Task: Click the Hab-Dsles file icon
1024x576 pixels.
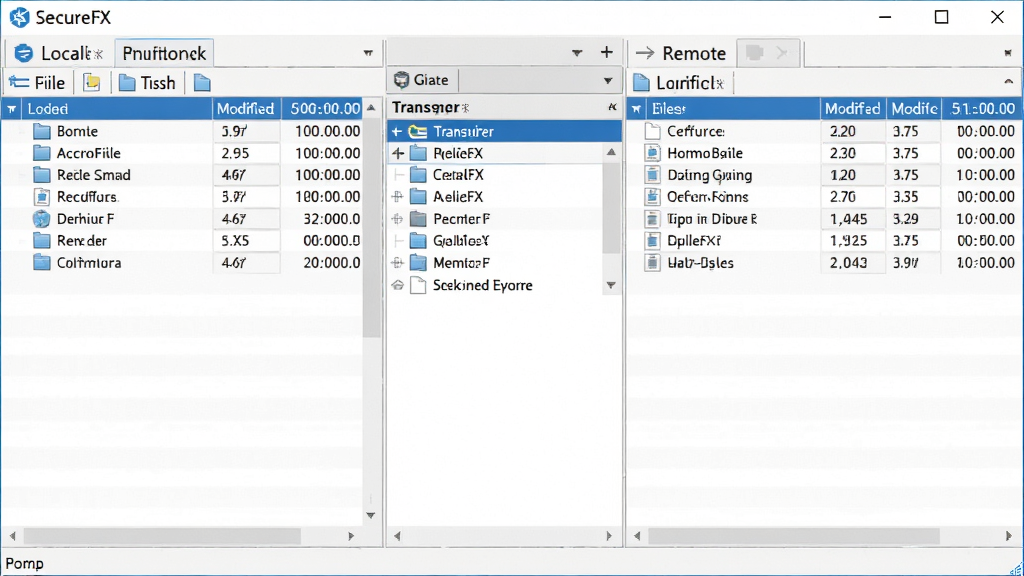Action: [x=652, y=263]
